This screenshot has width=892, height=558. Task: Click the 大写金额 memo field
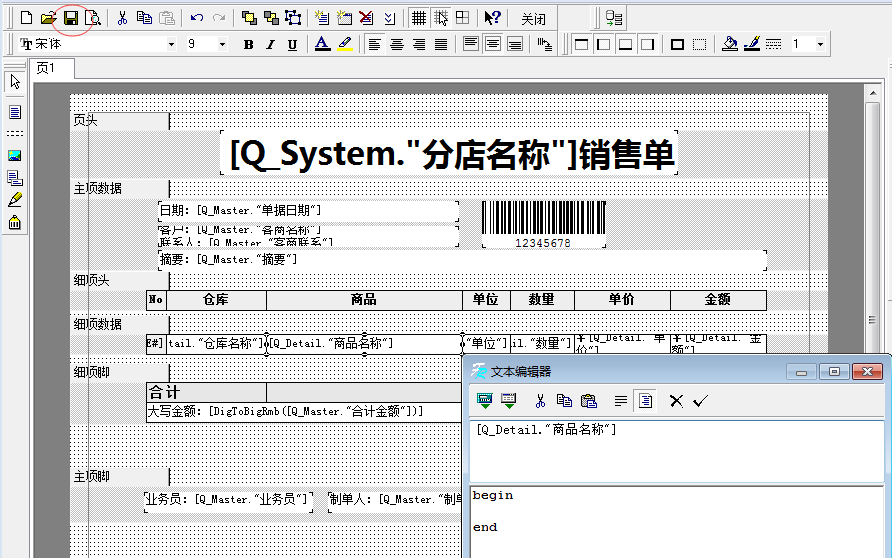pyautogui.click(x=304, y=412)
